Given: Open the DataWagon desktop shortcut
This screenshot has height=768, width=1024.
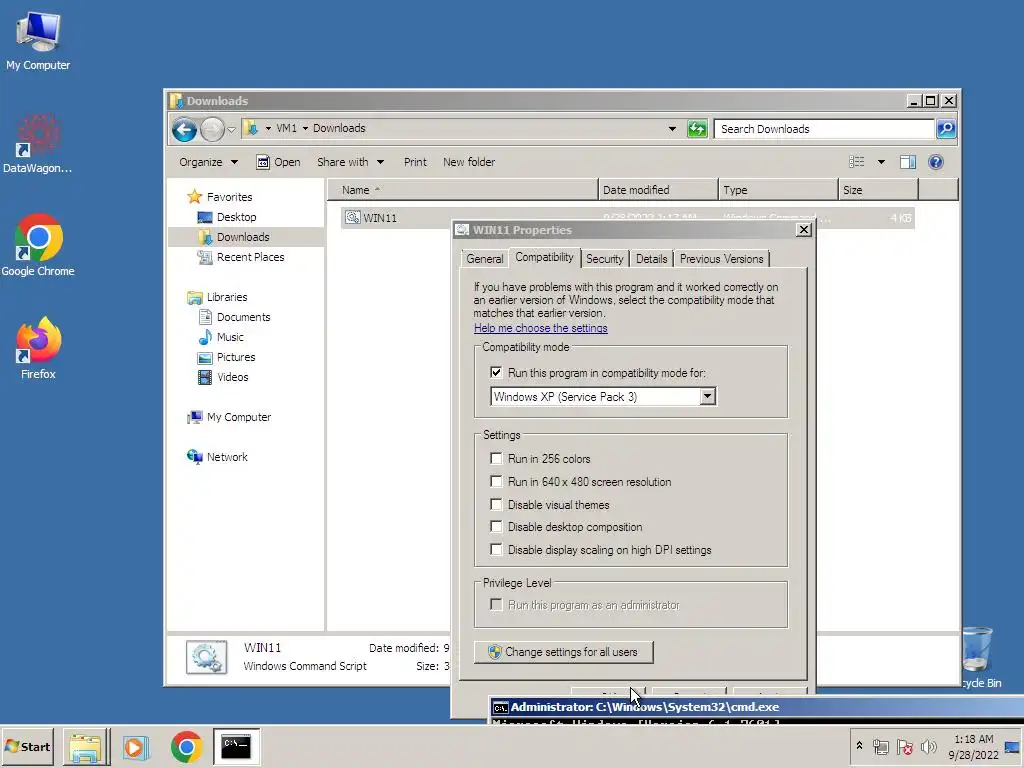Looking at the screenshot, I should click(37, 144).
